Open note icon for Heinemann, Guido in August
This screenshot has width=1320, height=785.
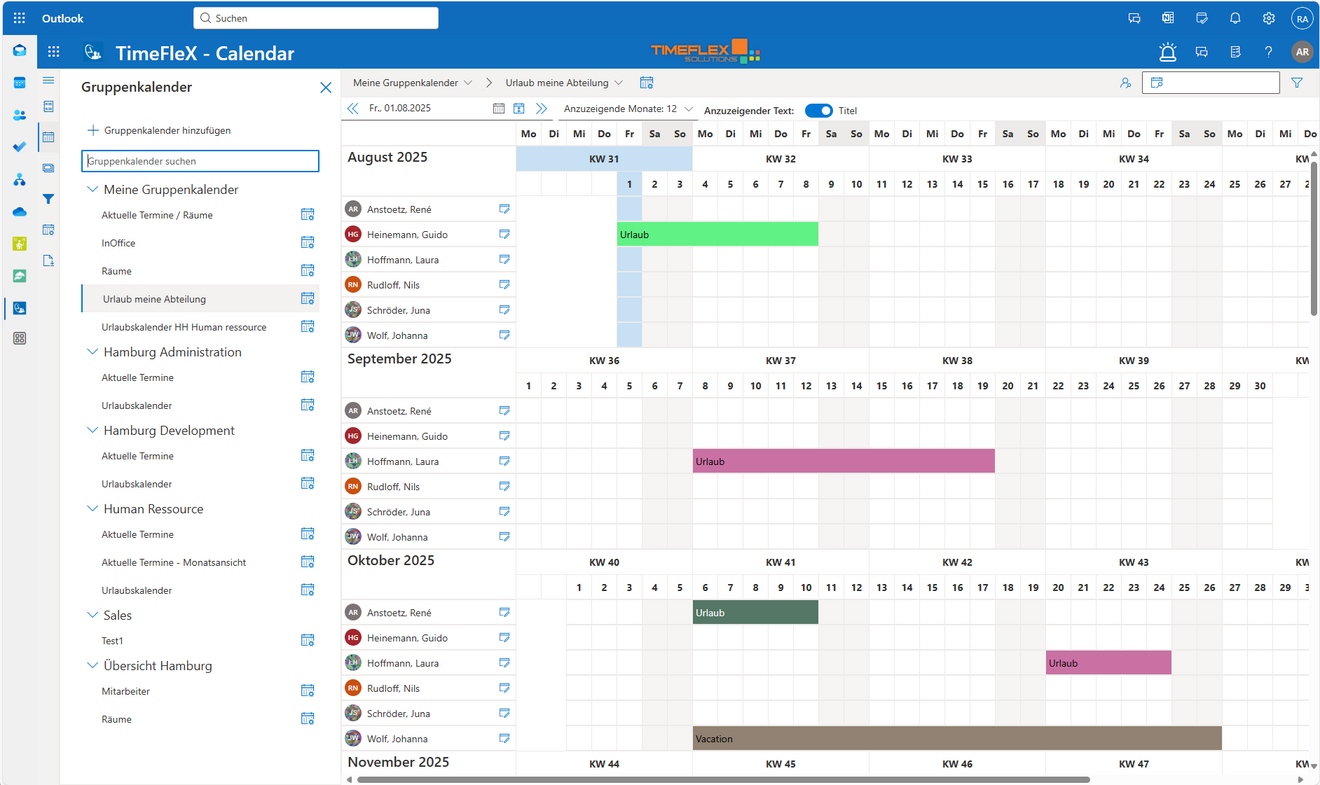pyautogui.click(x=505, y=234)
